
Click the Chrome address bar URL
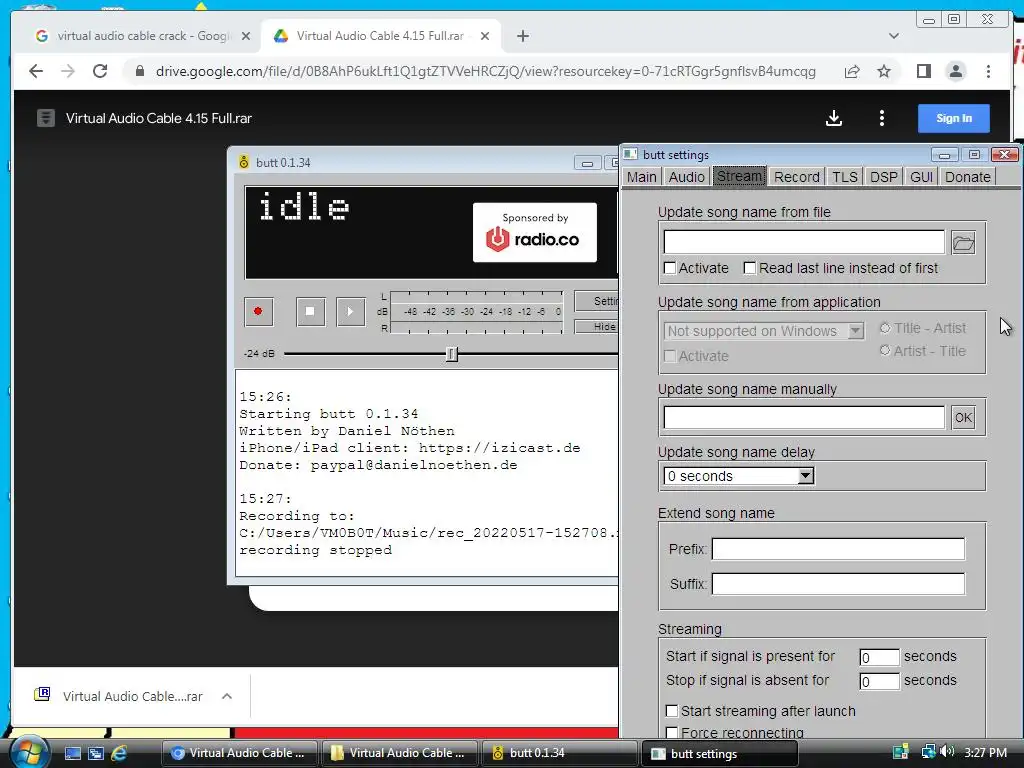click(x=486, y=71)
